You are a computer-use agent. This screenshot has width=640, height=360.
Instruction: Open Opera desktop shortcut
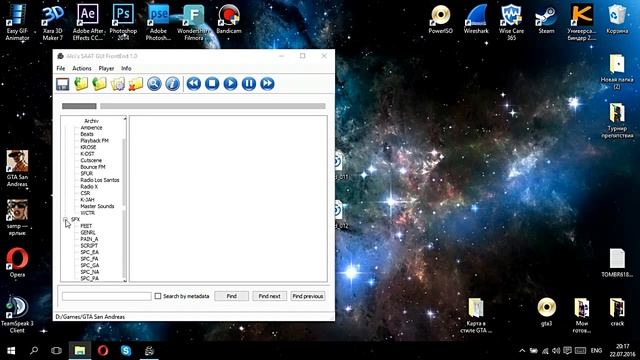click(17, 262)
